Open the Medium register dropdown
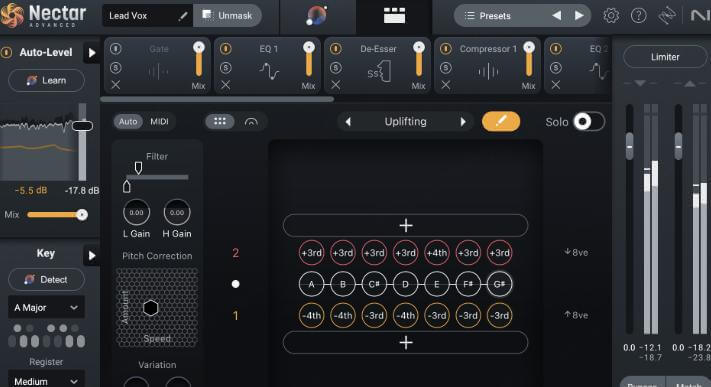 [x=46, y=381]
